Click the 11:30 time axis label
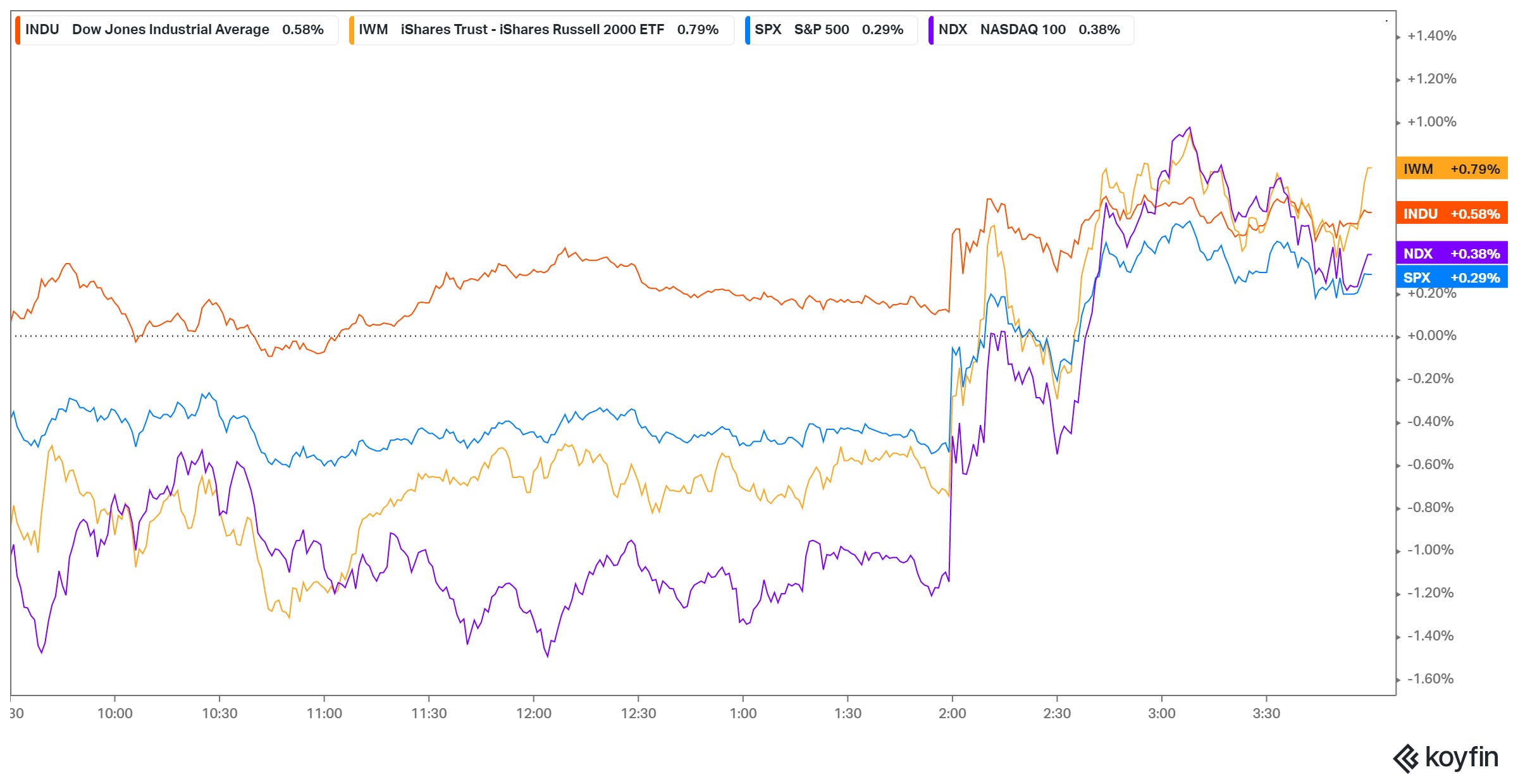The image size is (1518, 784). (x=429, y=714)
